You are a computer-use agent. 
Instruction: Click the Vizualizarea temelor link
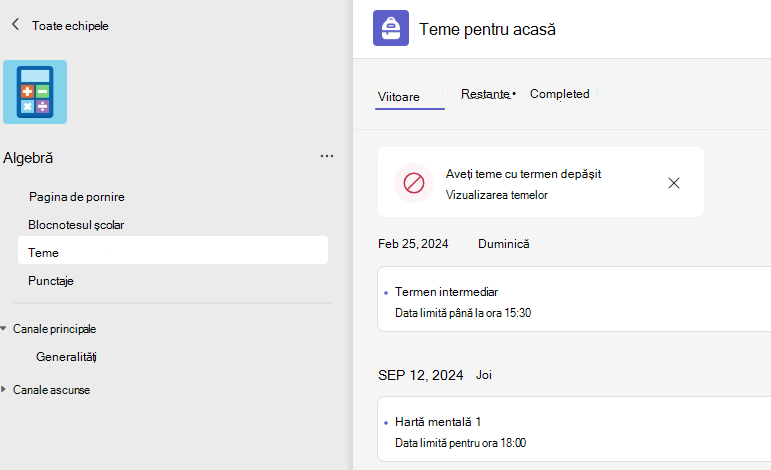pyautogui.click(x=497, y=195)
